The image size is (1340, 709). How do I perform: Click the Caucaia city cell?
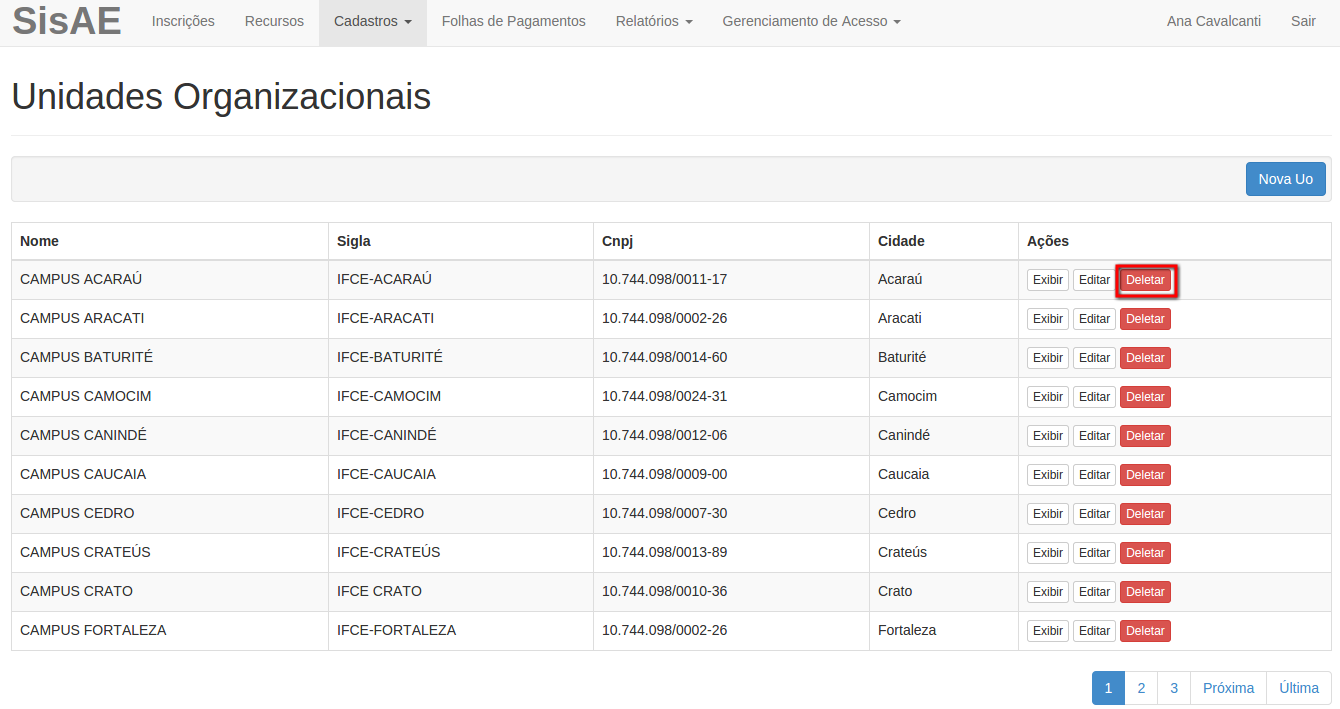coord(944,475)
